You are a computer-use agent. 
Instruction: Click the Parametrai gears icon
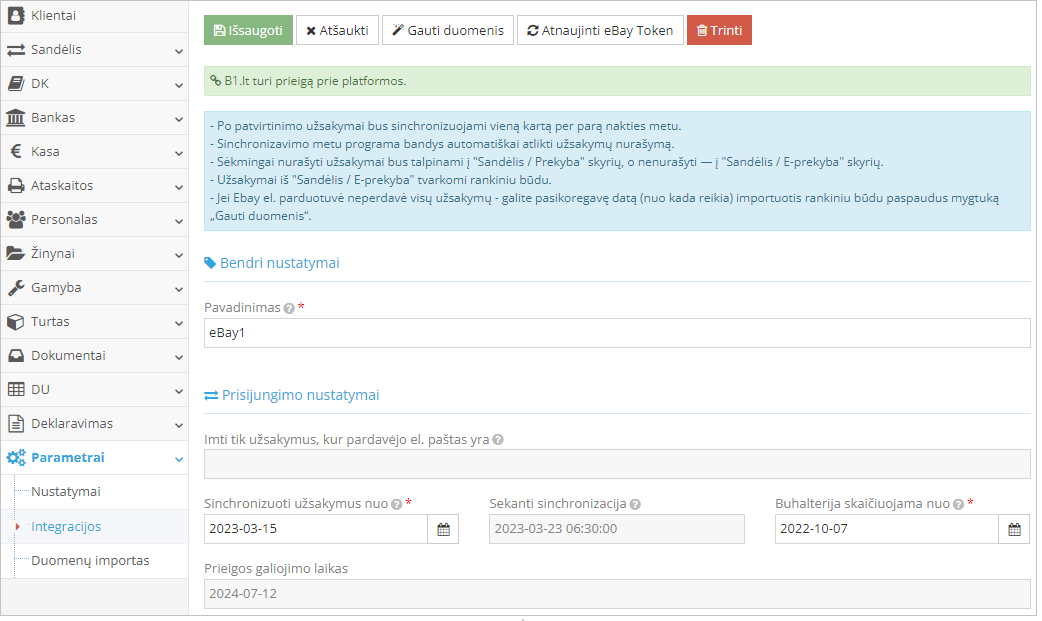(x=18, y=457)
